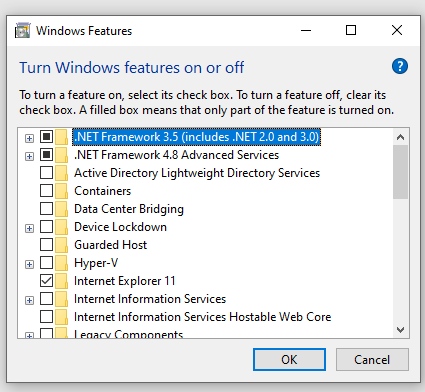Select the Hyper-V label
Viewport: 425px width, 392px height.
tap(96, 263)
